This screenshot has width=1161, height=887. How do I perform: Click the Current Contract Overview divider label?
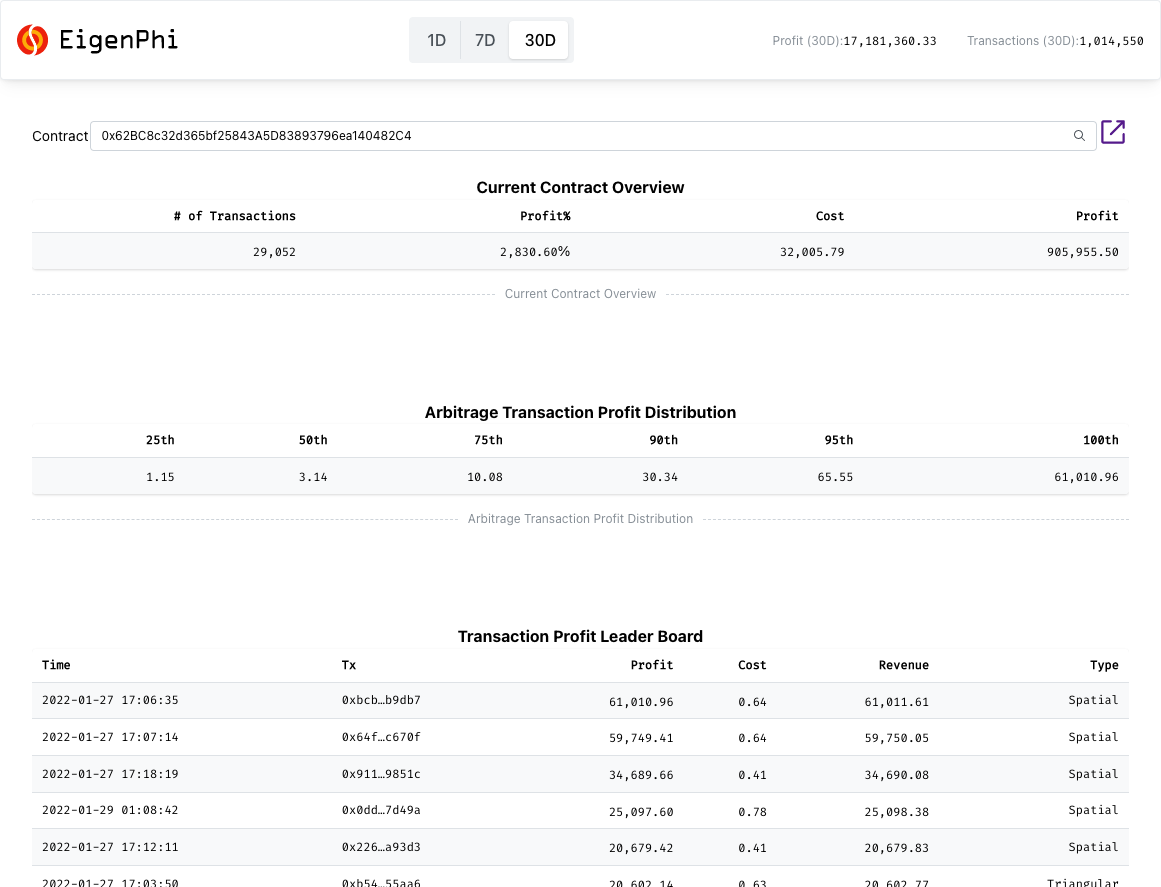tap(580, 293)
